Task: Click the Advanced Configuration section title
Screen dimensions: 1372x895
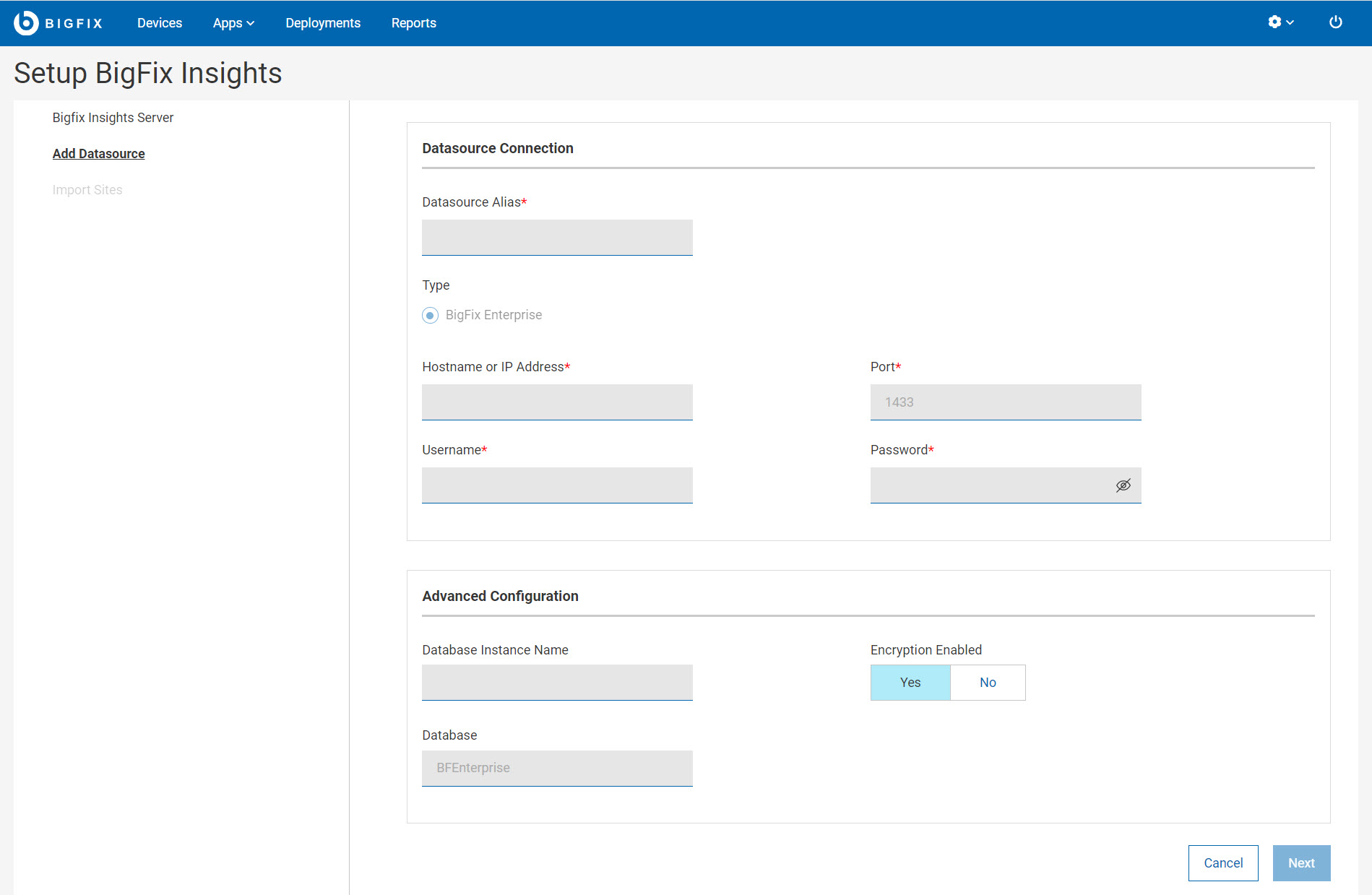Action: (x=500, y=596)
